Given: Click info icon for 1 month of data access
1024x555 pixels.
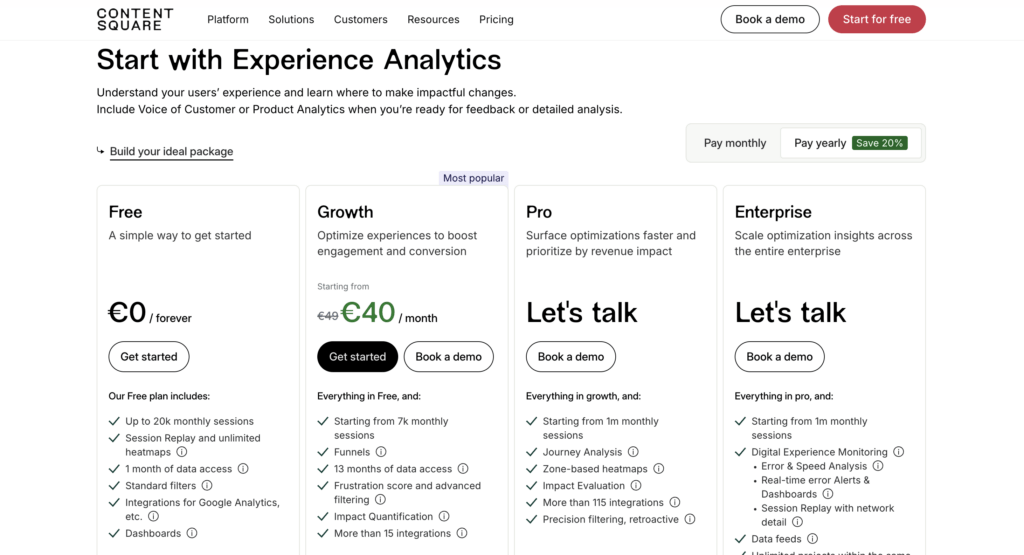Looking at the screenshot, I should pos(243,468).
